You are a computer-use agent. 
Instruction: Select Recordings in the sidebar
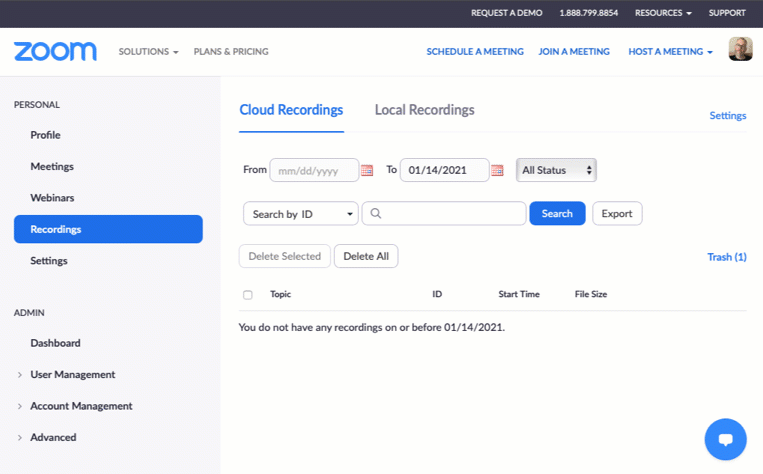tap(108, 229)
